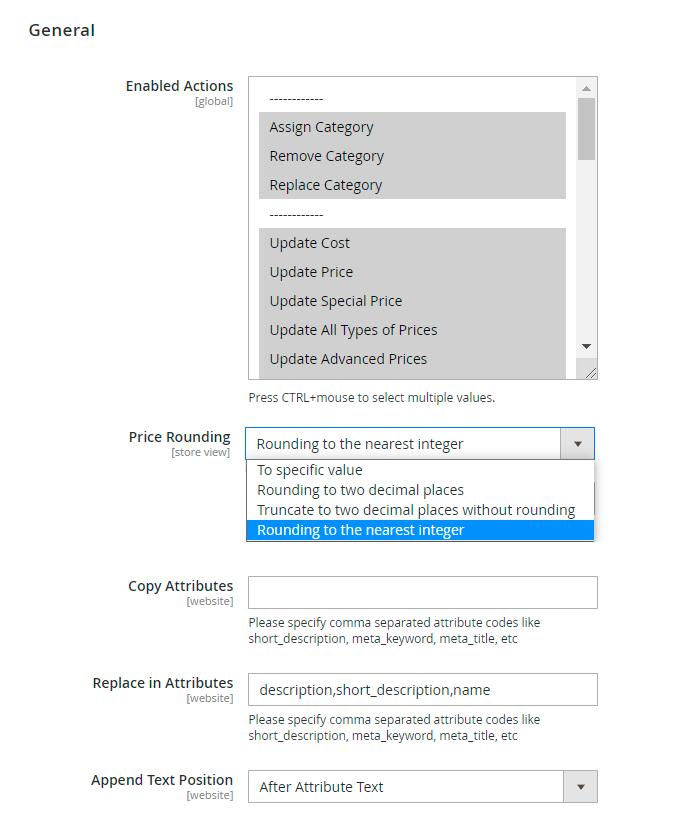
Task: Select 'Rounding to the nearest integer' option
Action: tap(360, 530)
